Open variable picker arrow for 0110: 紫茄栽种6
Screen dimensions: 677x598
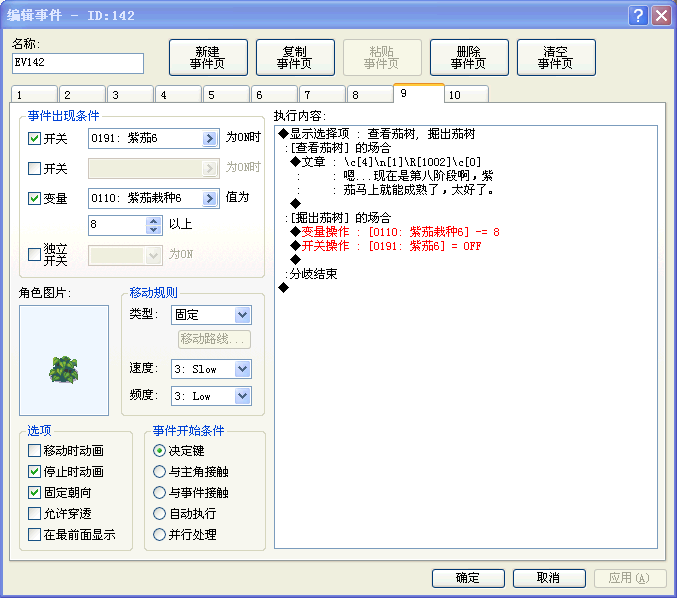coord(209,198)
